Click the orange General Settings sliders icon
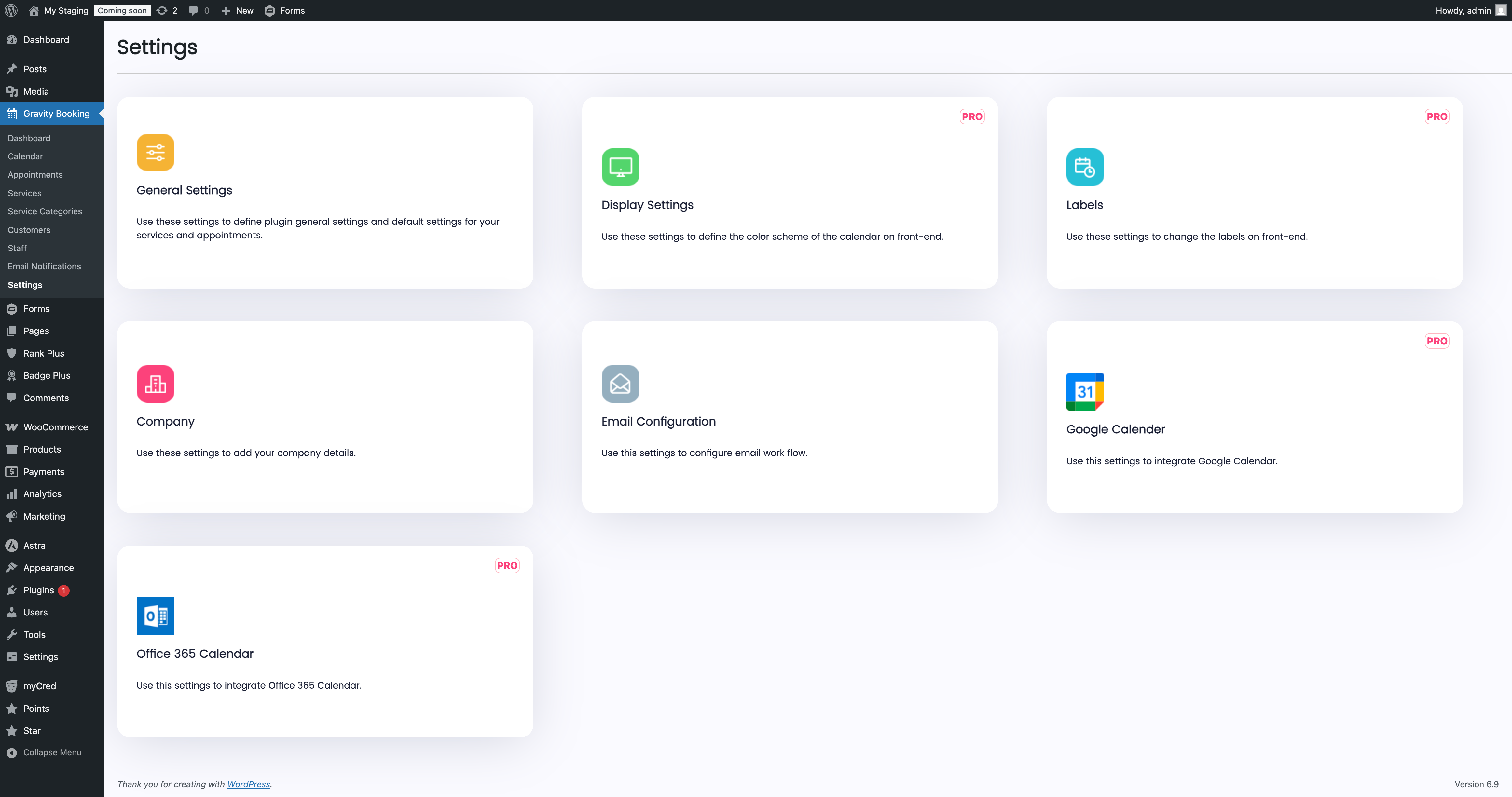The height and width of the screenshot is (797, 1512). (x=155, y=153)
